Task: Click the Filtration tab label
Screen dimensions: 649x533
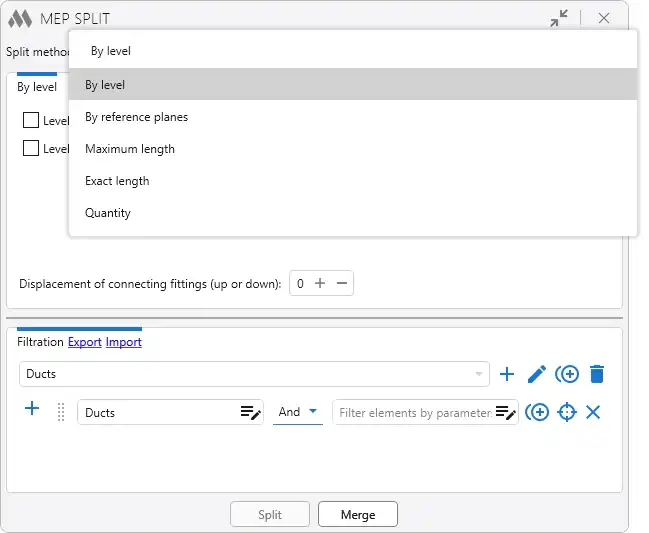Action: pyautogui.click(x=40, y=342)
